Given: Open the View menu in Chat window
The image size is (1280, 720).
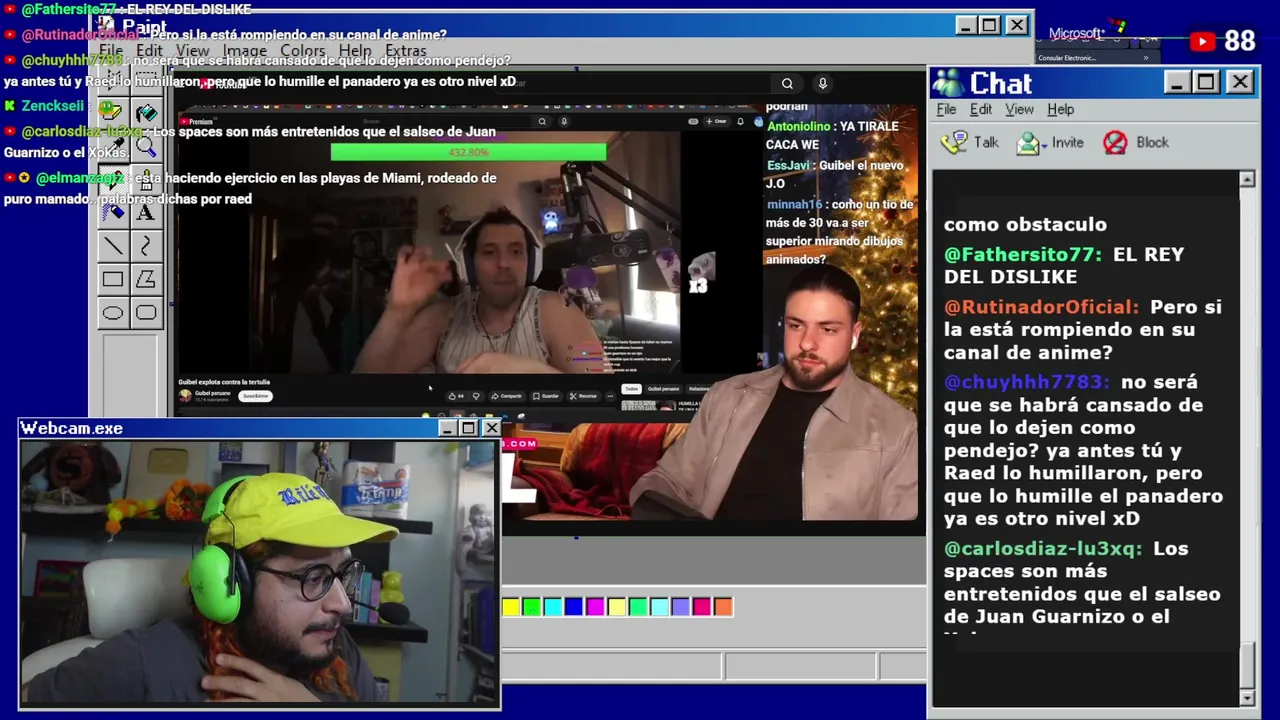Looking at the screenshot, I should [1019, 109].
